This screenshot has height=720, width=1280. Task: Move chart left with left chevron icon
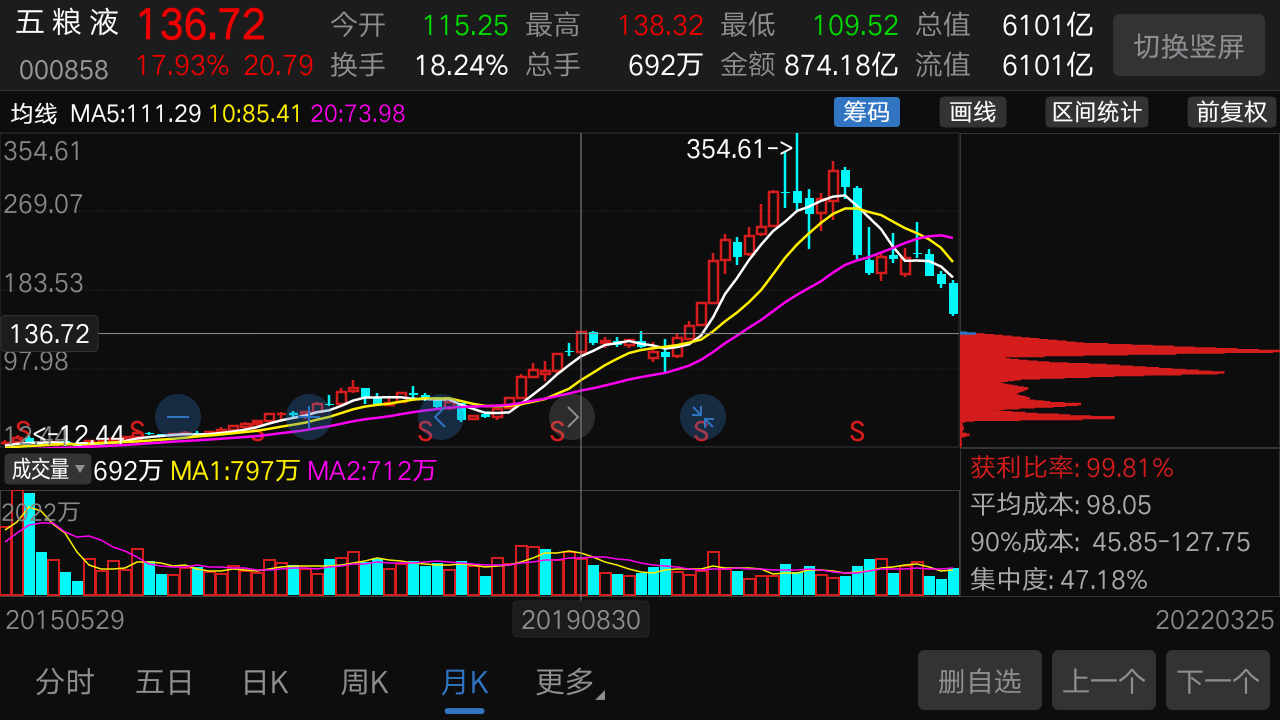441,417
